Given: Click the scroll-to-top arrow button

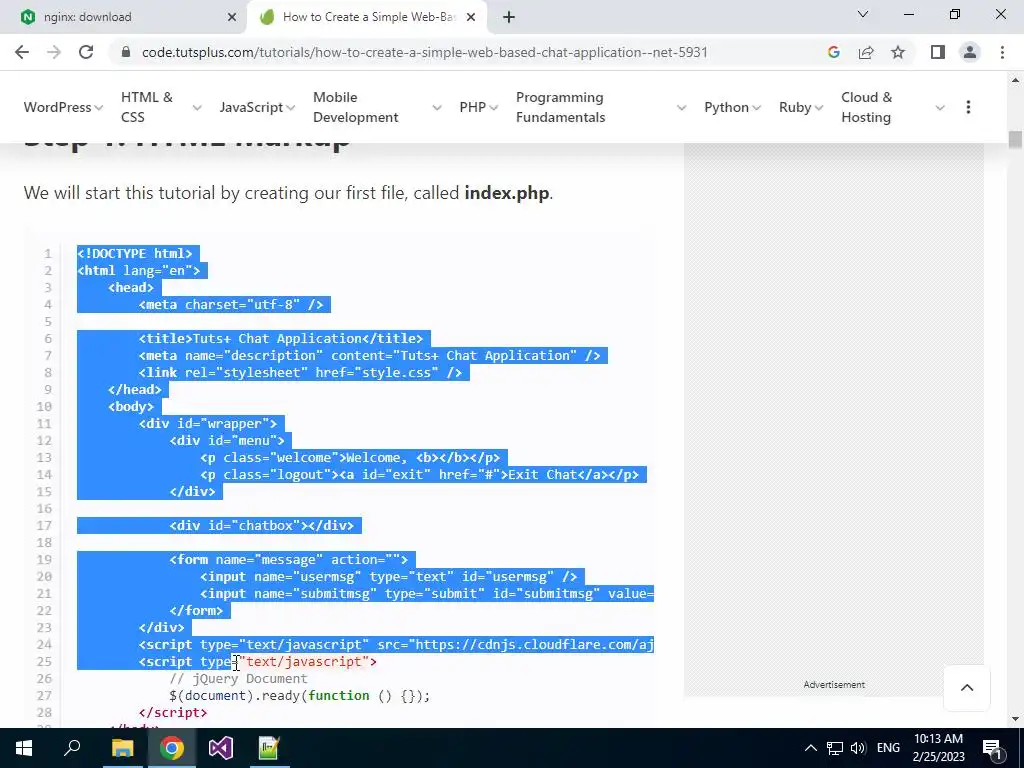Looking at the screenshot, I should (967, 688).
